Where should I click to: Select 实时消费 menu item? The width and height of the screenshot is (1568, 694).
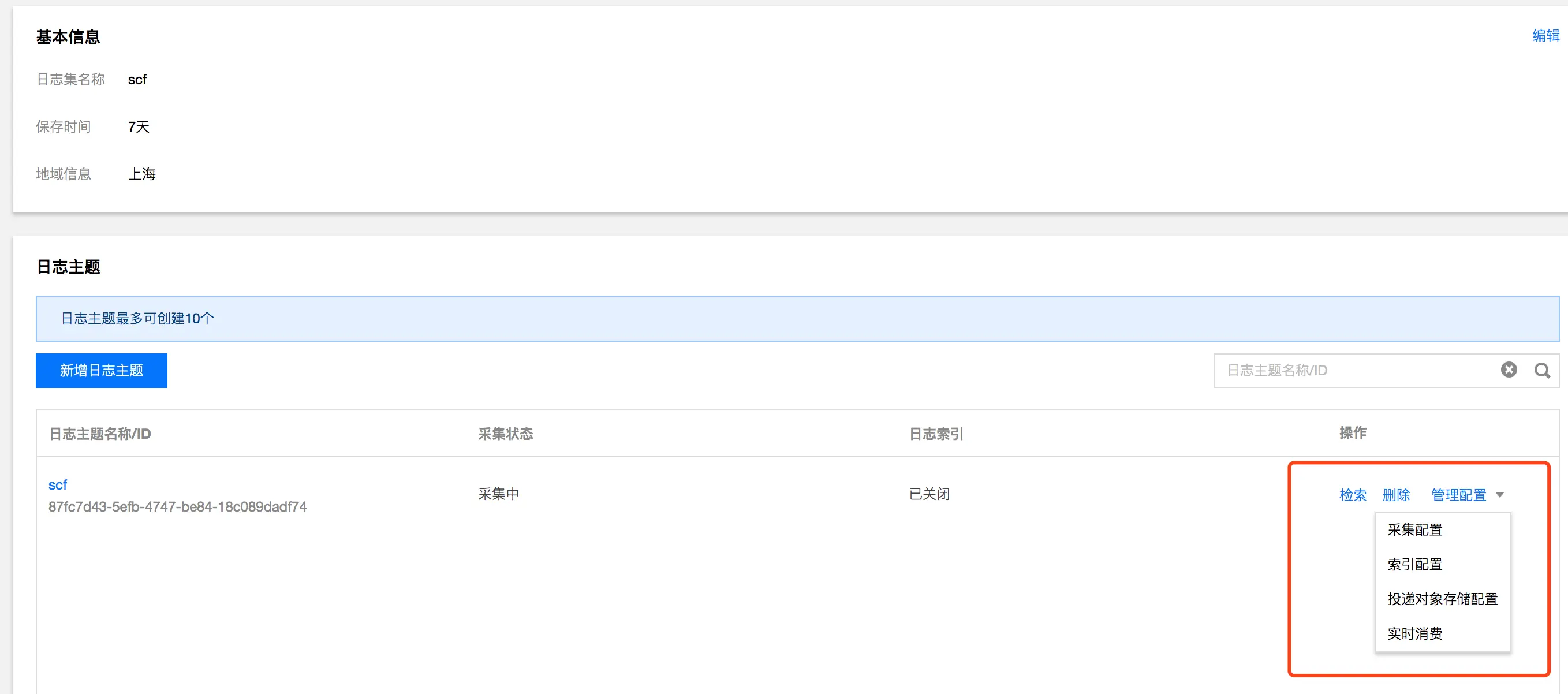click(x=1414, y=633)
